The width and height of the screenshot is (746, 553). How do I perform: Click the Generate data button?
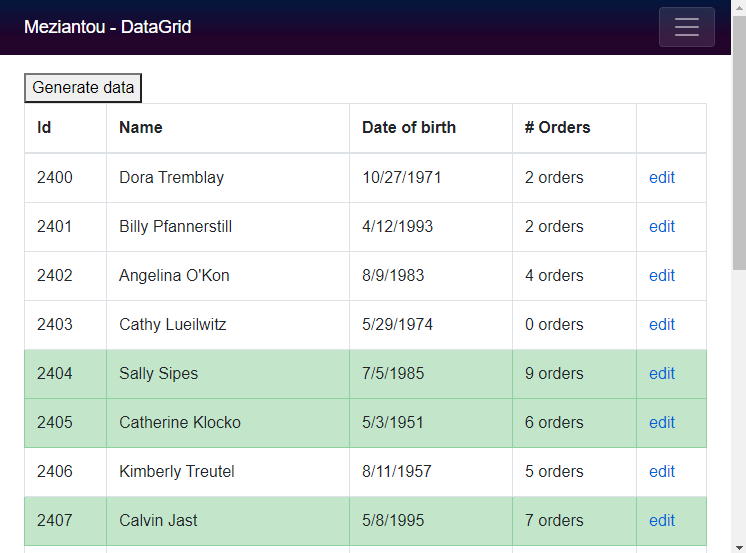pyautogui.click(x=83, y=88)
